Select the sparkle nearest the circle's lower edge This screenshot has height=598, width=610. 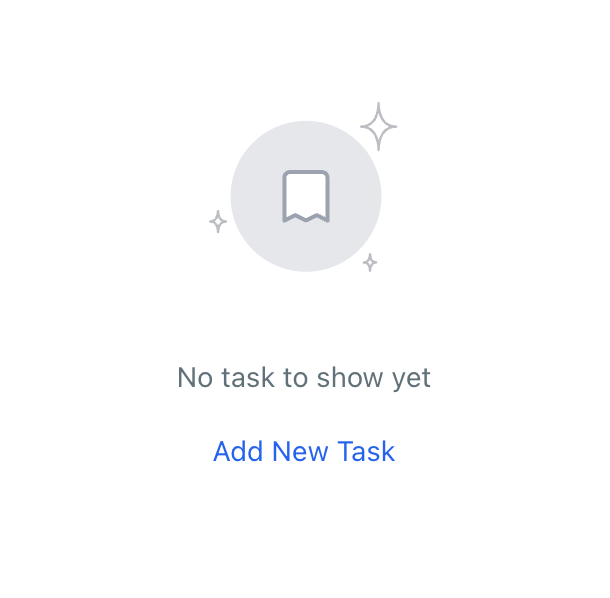pos(370,263)
